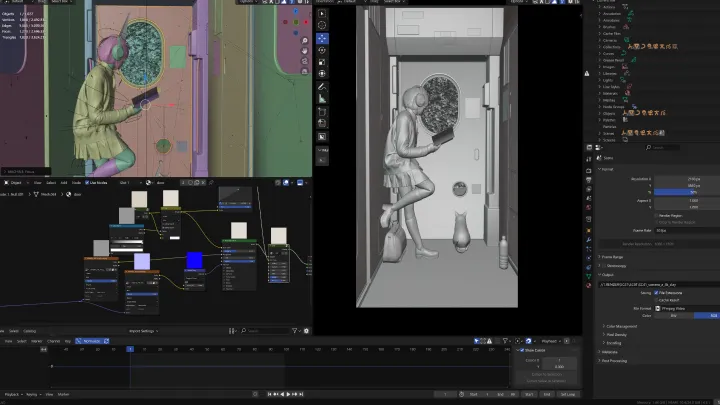Image resolution: width=720 pixels, height=405 pixels.
Task: Open the View Layer properties tab
Action: [x=589, y=189]
